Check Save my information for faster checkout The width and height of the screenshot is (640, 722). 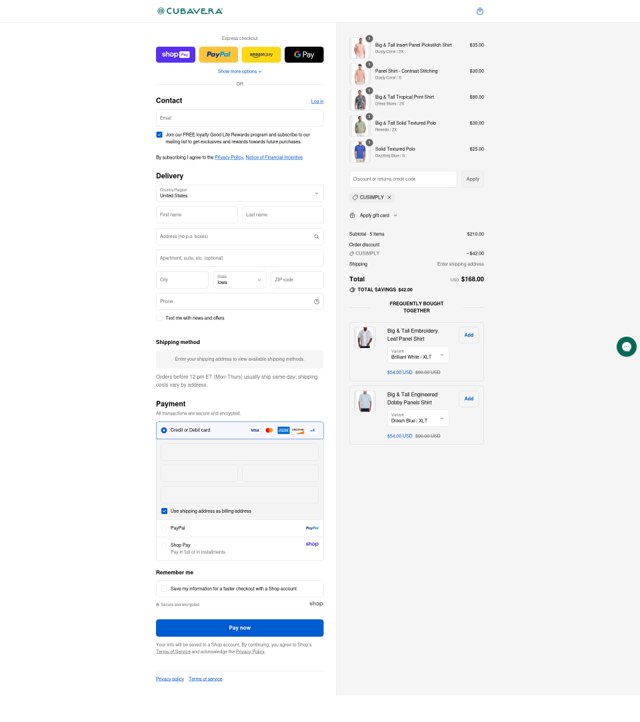[164, 589]
